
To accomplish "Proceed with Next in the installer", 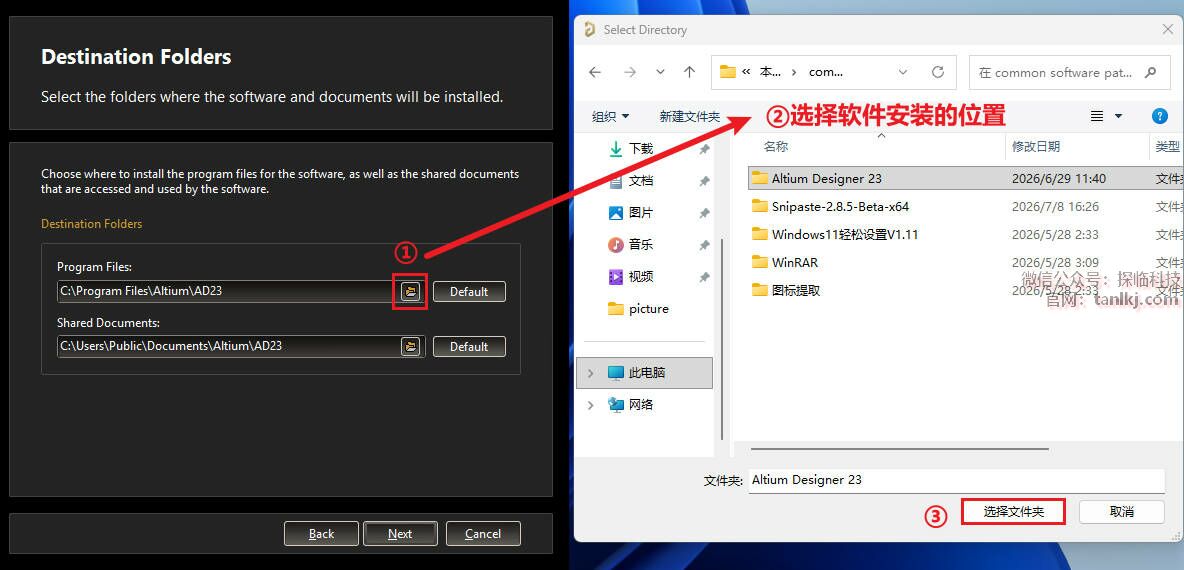I will (399, 534).
